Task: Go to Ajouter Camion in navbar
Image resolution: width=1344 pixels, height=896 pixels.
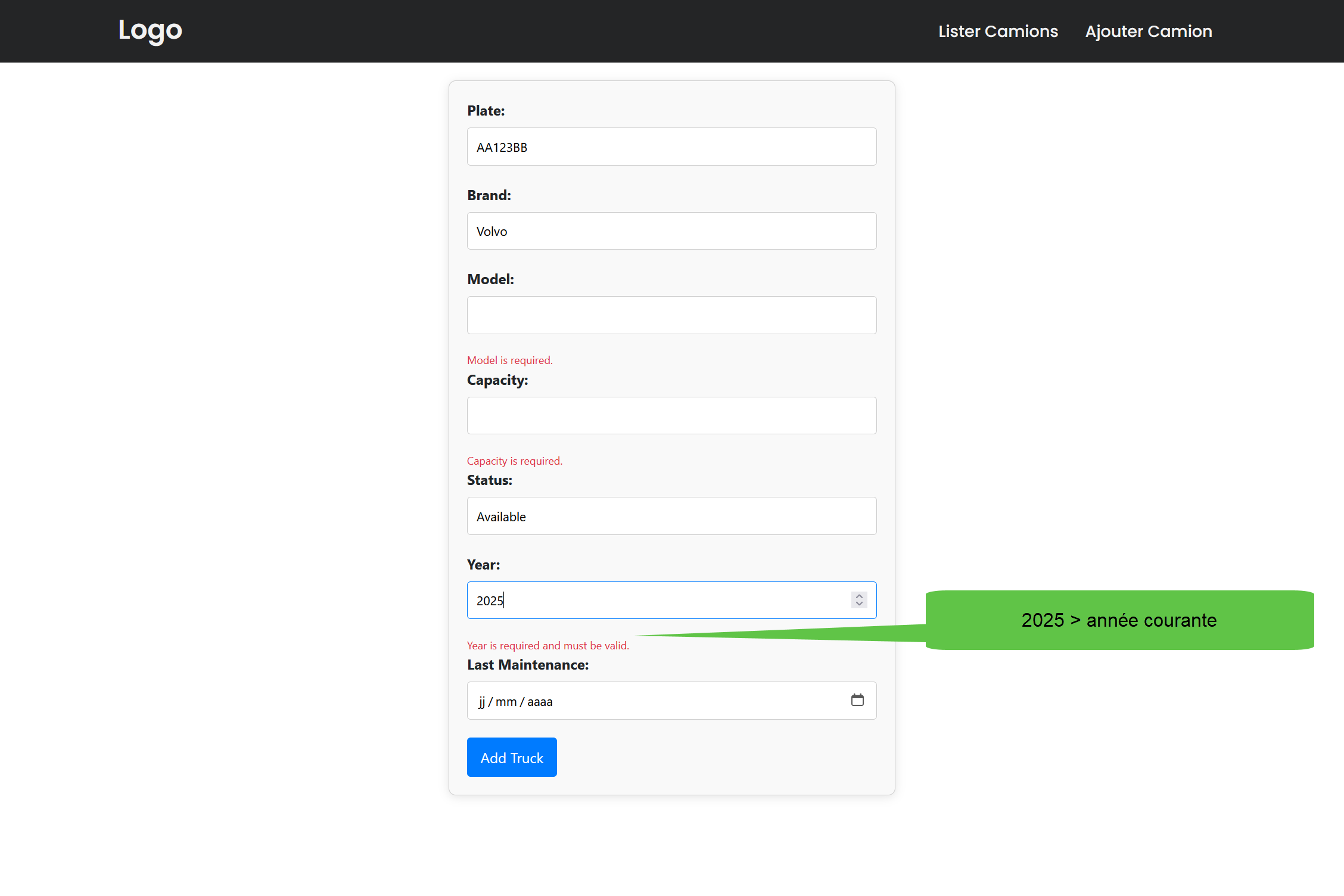Action: (x=1148, y=31)
